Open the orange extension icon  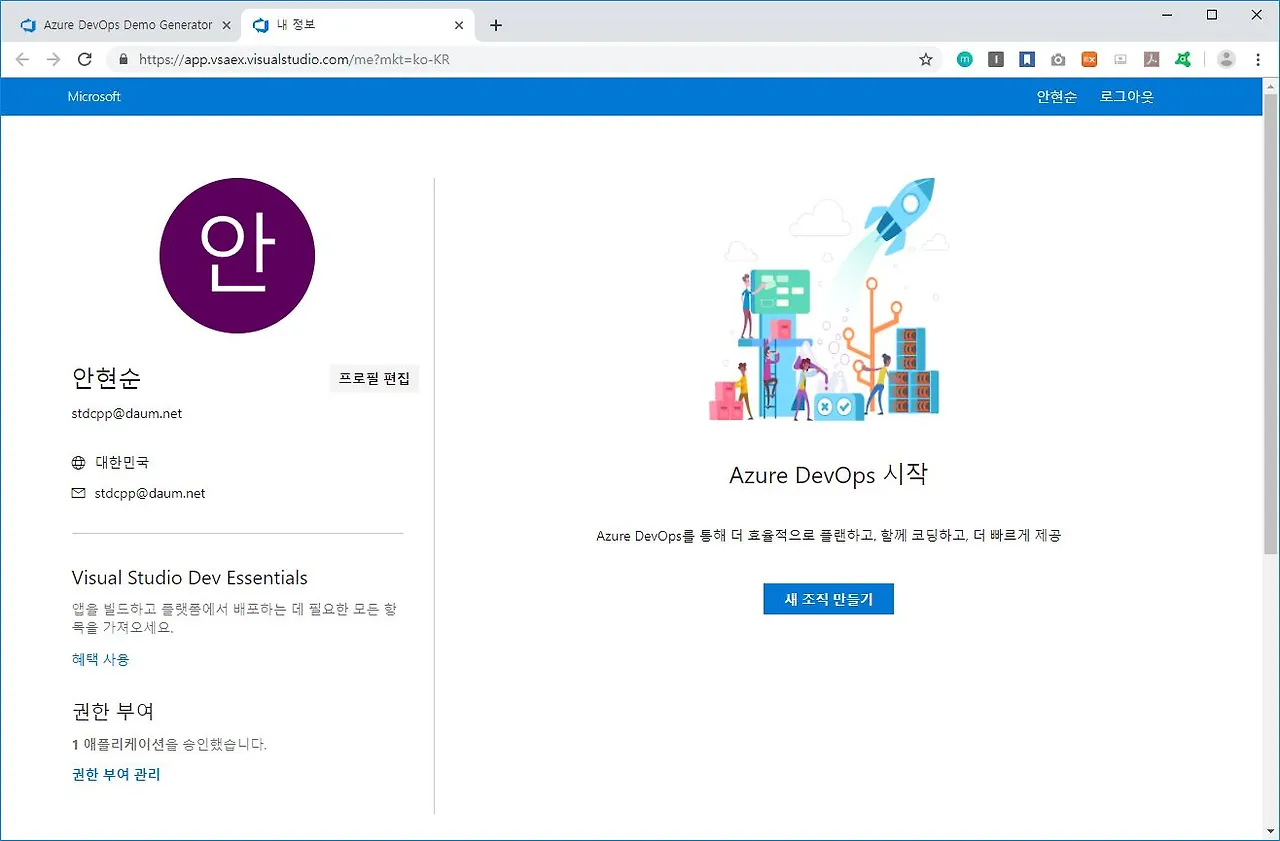[x=1090, y=59]
